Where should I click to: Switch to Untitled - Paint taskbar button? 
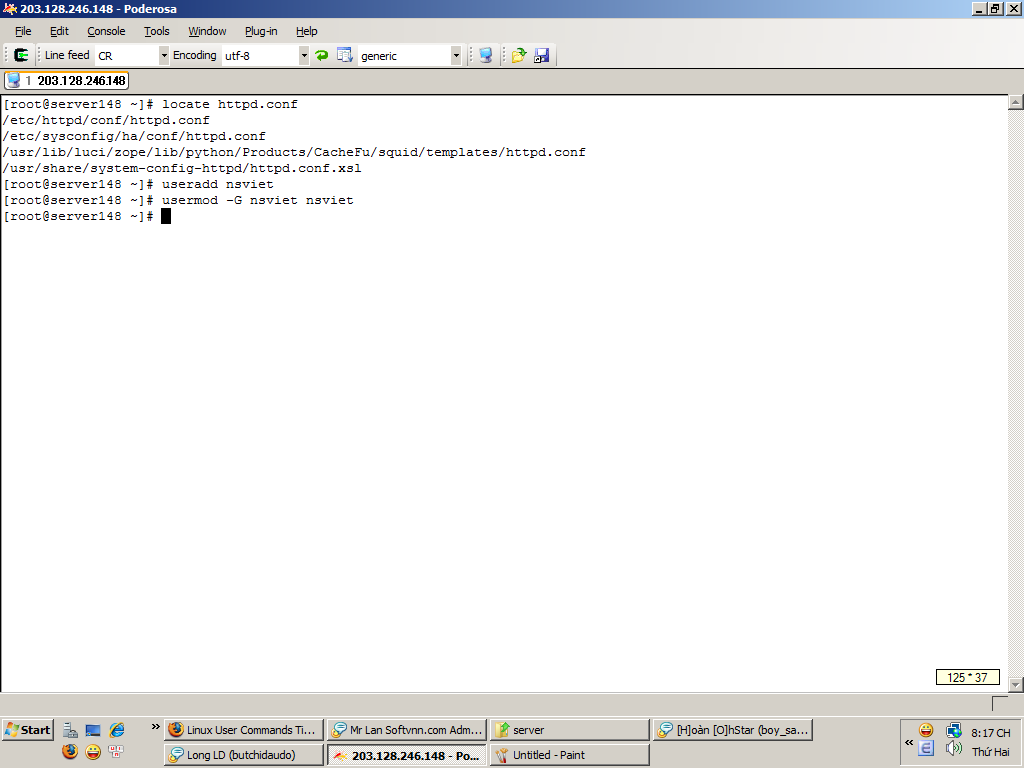(x=568, y=755)
